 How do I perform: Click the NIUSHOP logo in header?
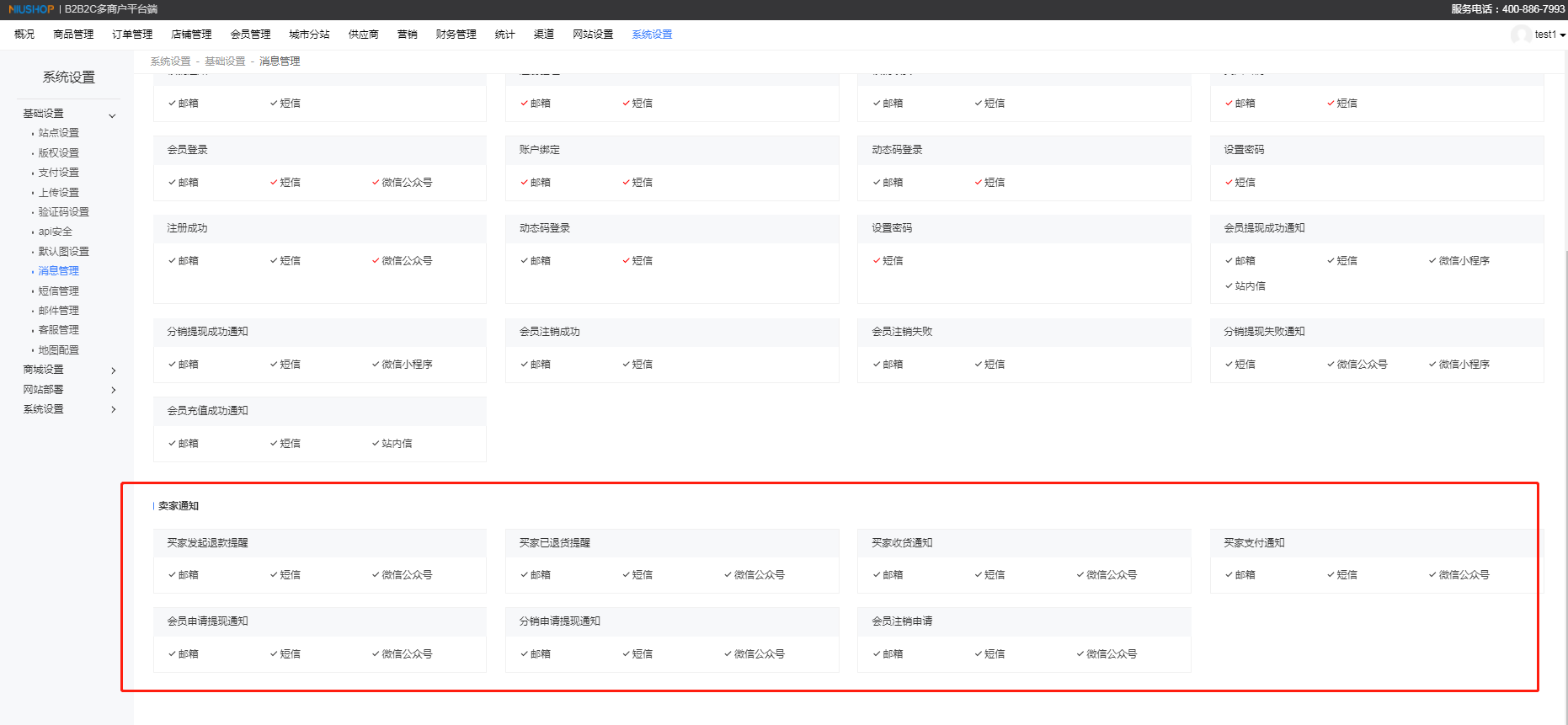[x=31, y=9]
